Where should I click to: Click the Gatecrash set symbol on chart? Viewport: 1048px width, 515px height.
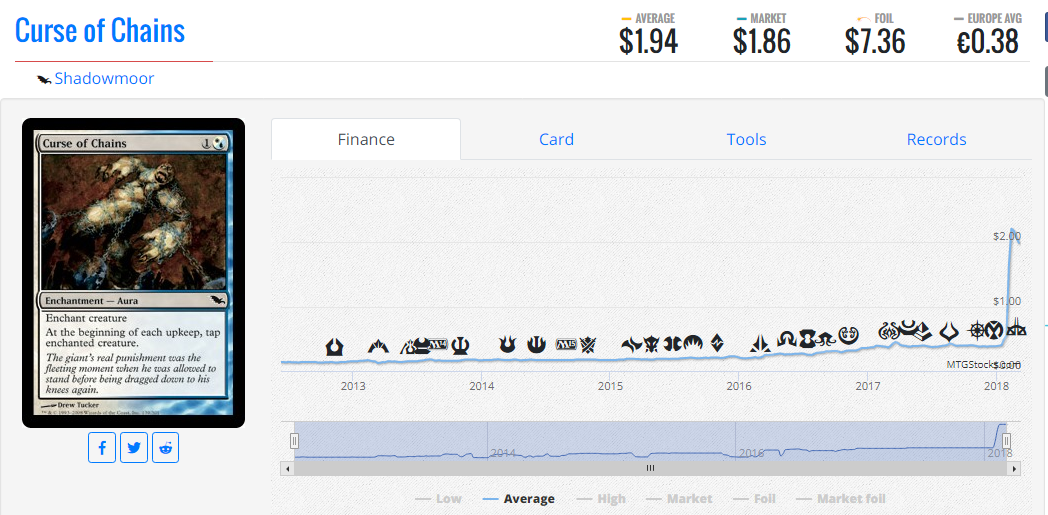pyautogui.click(x=378, y=346)
